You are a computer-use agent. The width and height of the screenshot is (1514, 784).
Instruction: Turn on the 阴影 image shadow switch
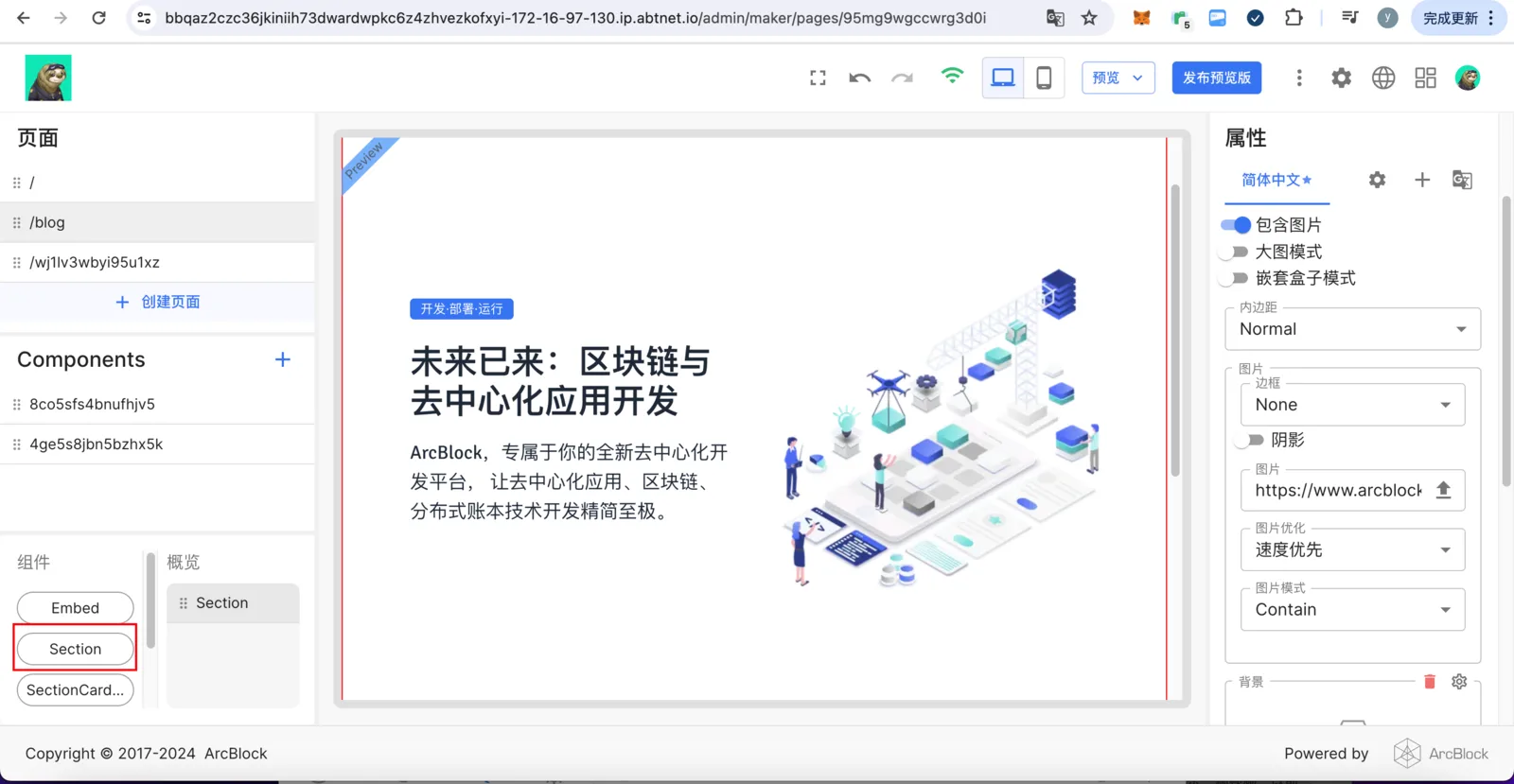pos(1251,440)
